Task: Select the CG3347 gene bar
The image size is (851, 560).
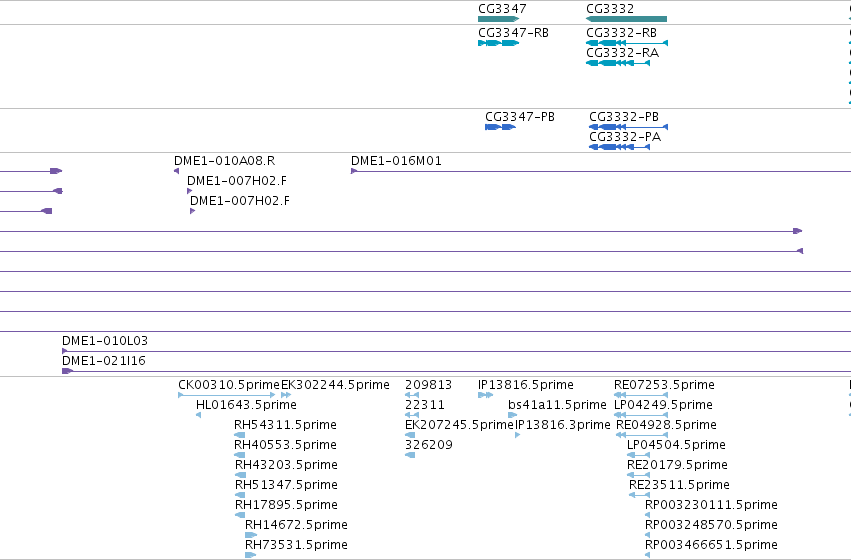Action: pos(498,19)
